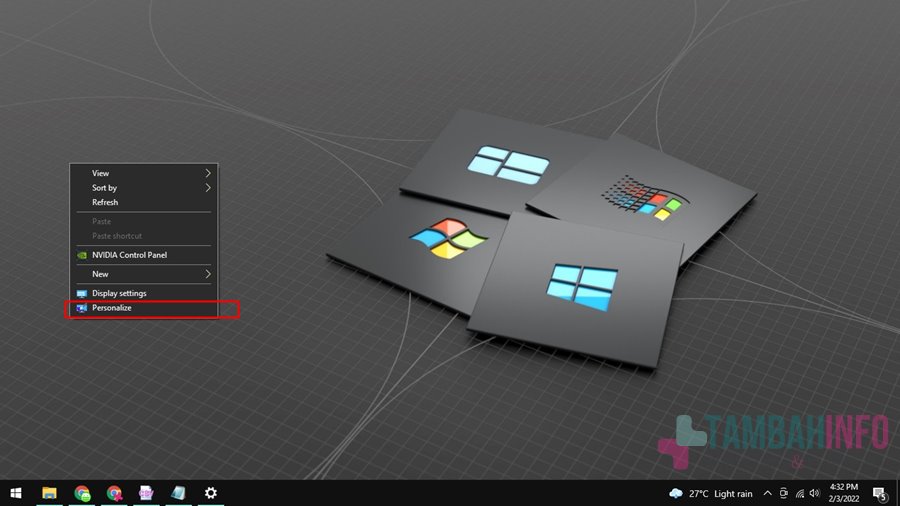Viewport: 900px width, 506px height.
Task: Open the Meet Now tray icon
Action: (783, 493)
